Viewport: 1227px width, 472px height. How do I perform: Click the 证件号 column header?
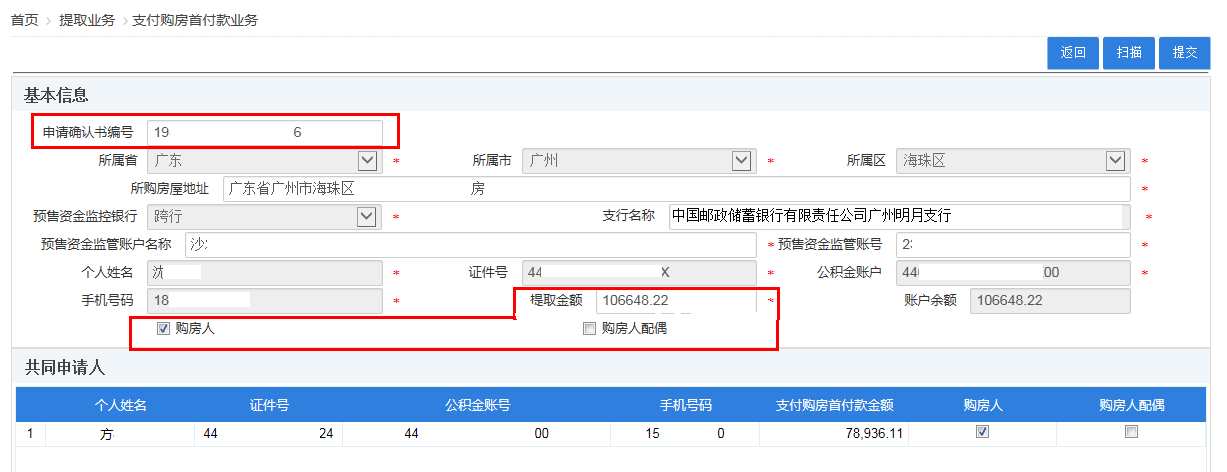click(x=269, y=405)
